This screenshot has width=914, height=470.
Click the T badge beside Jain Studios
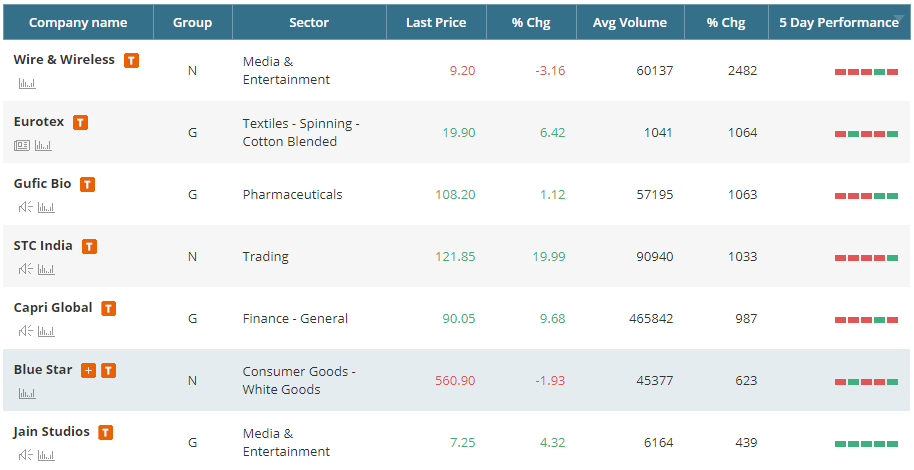[105, 433]
